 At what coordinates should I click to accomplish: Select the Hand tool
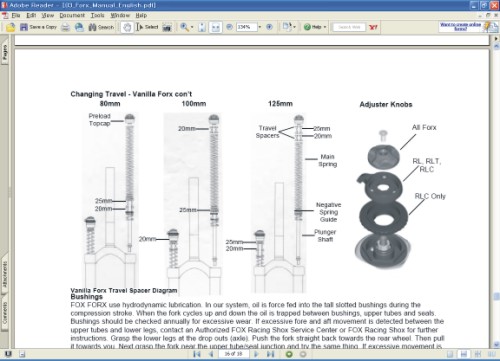point(127,27)
